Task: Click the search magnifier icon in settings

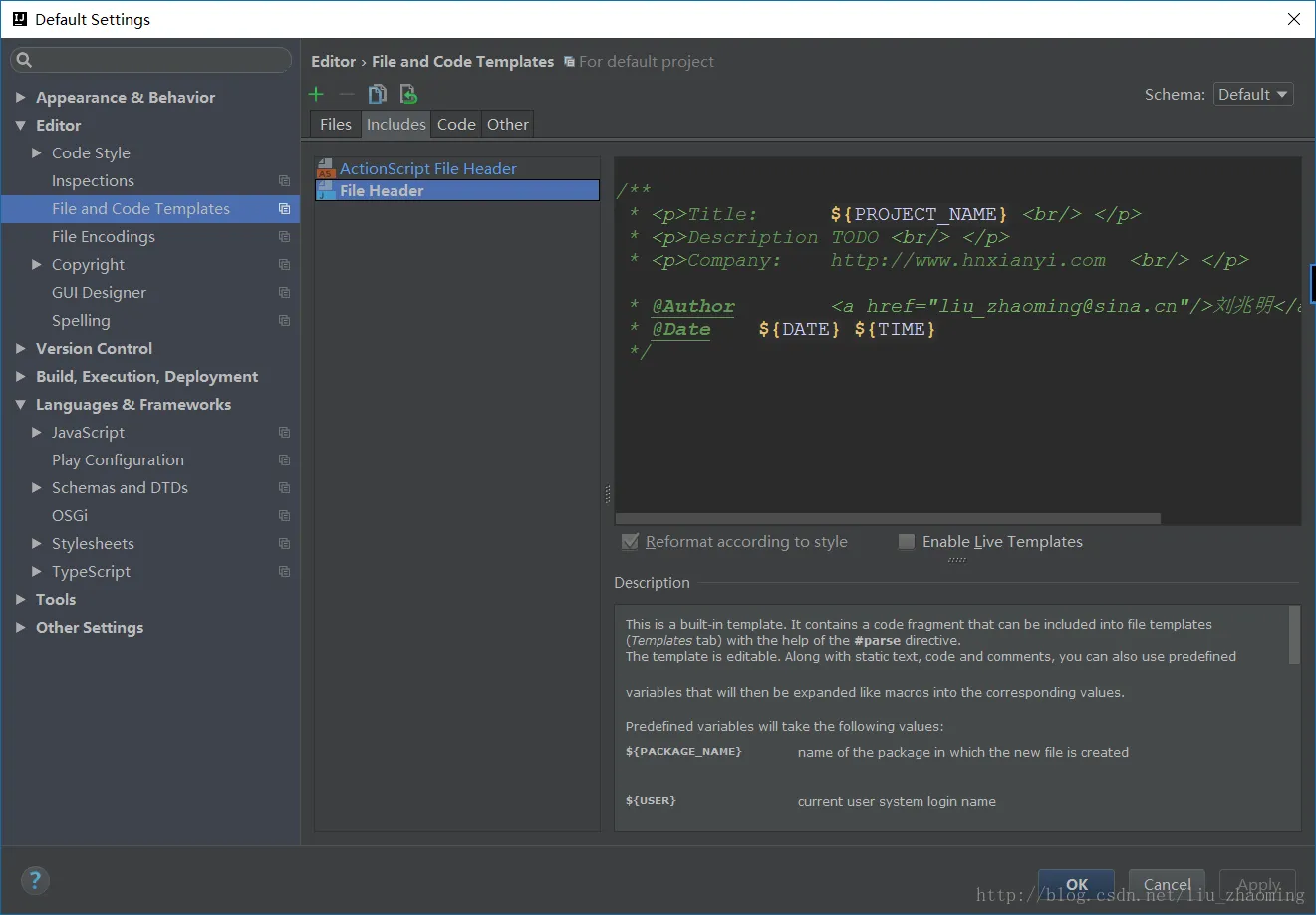Action: (25, 60)
